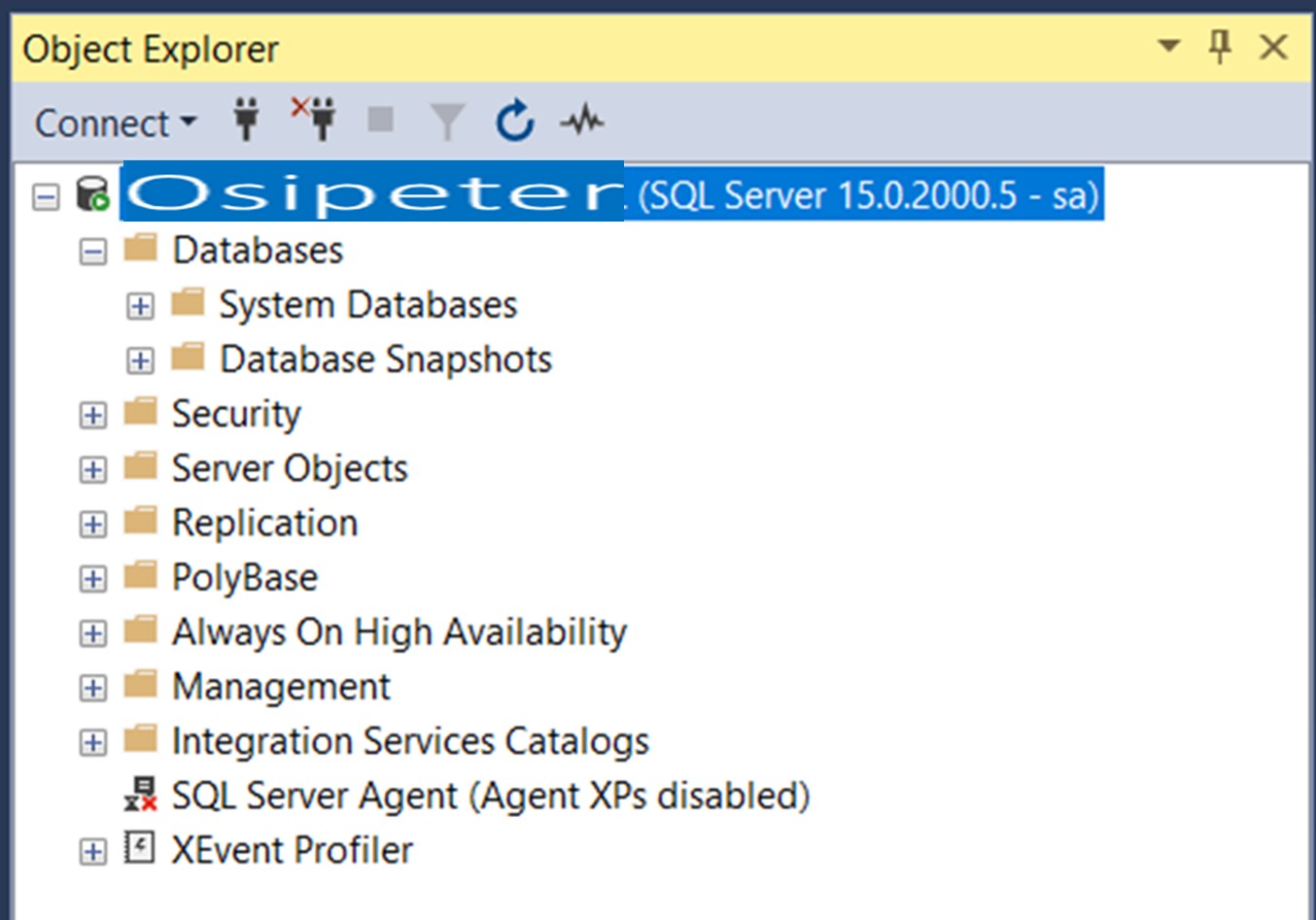Collapse the Databases folder
Viewport: 1316px width, 920px height.
click(93, 253)
